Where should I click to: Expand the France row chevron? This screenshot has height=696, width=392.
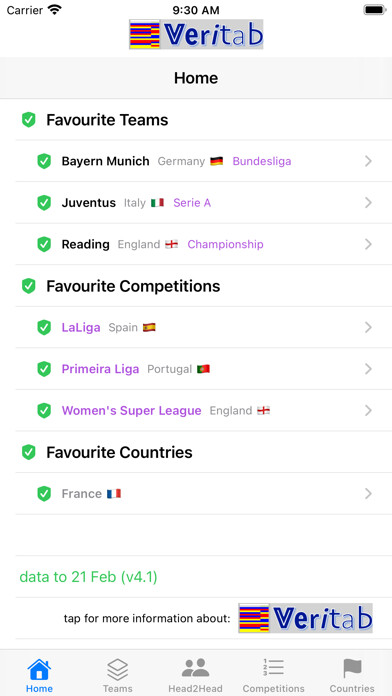(x=368, y=494)
